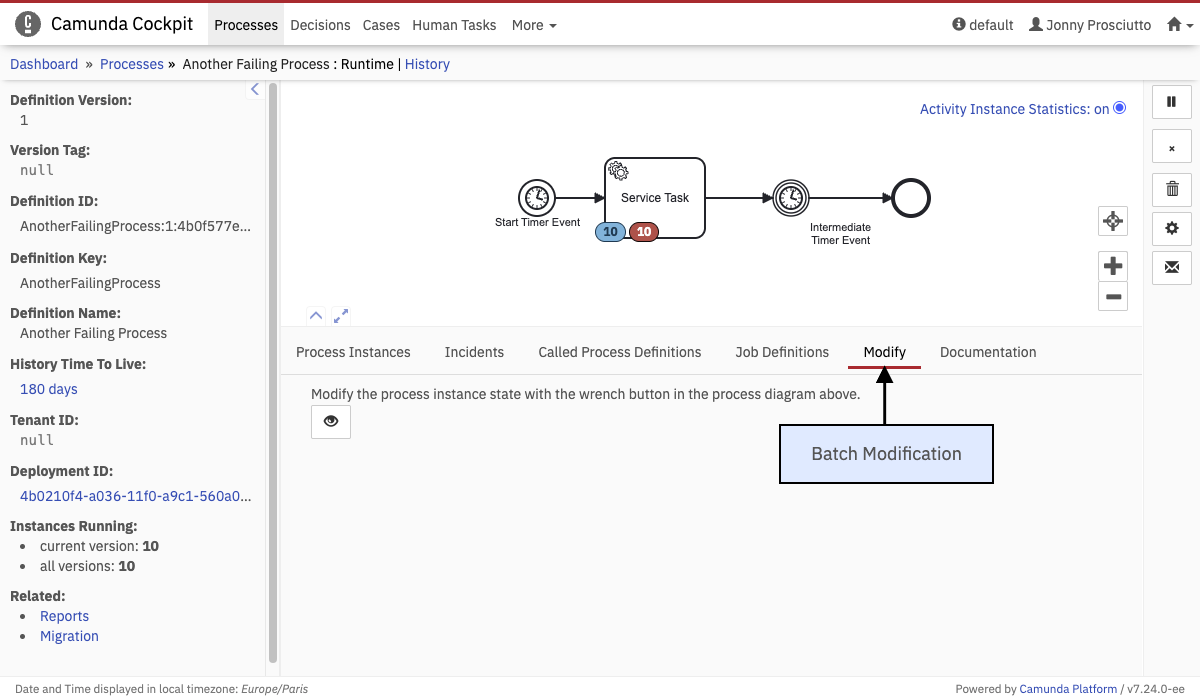Reset the diagram viewport with the crosshair icon

tap(1112, 221)
